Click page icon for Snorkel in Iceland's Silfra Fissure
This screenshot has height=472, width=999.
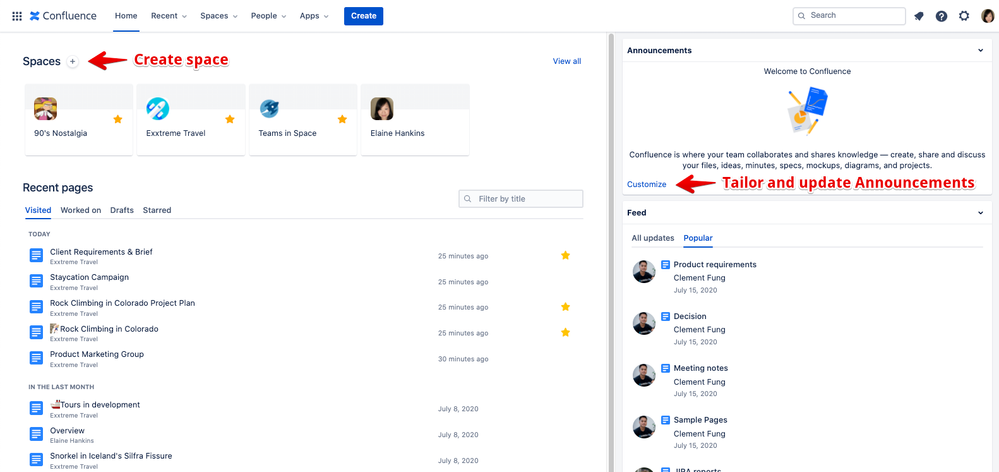[37, 459]
